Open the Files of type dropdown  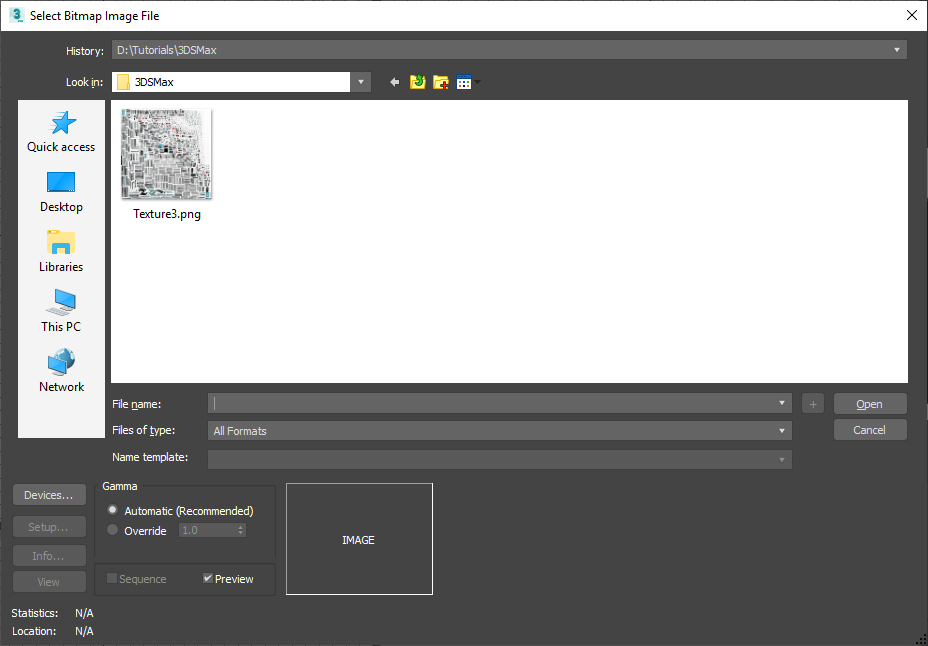click(x=782, y=431)
